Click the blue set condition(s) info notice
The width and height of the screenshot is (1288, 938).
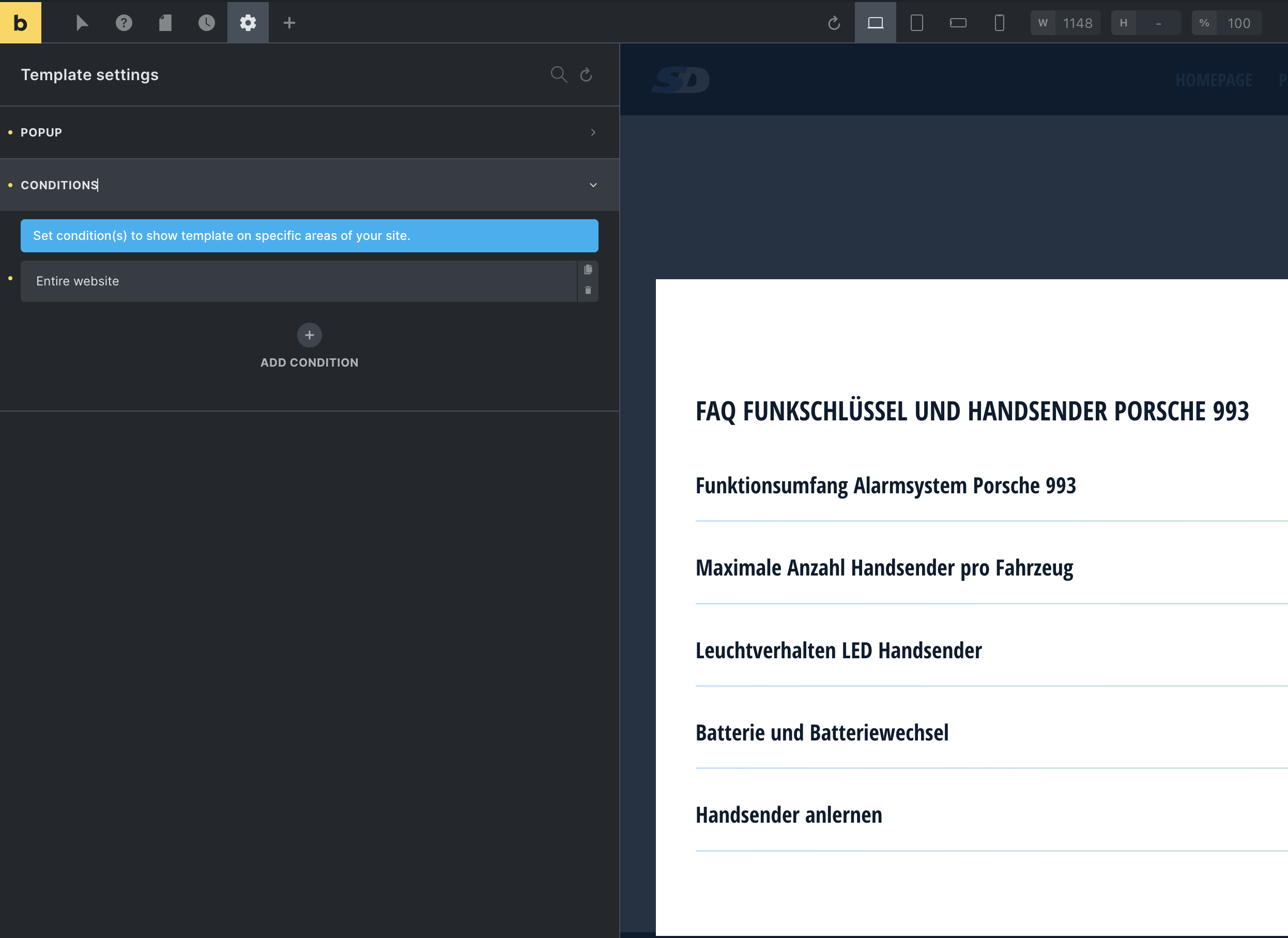(x=310, y=236)
